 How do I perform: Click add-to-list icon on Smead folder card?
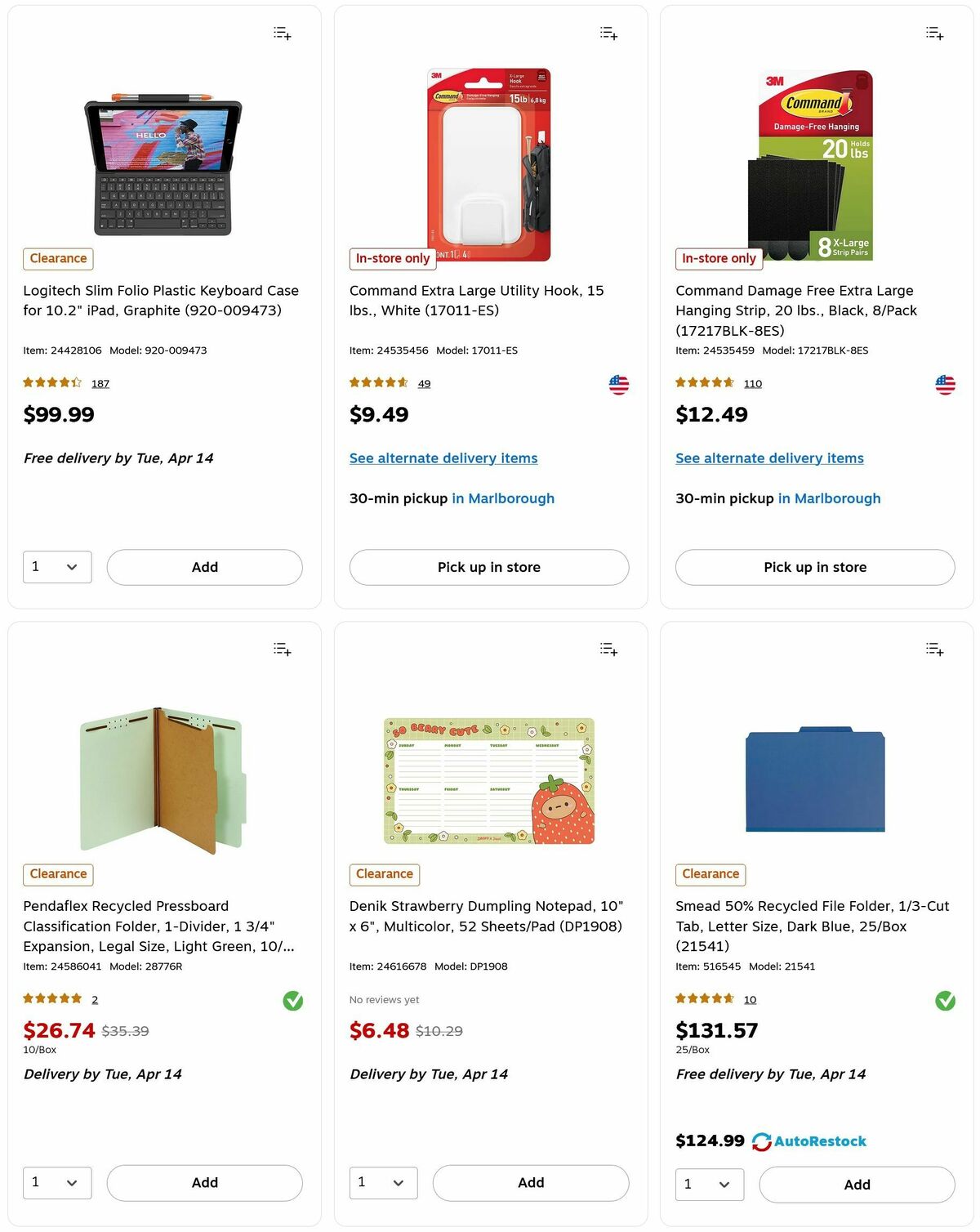click(x=934, y=648)
